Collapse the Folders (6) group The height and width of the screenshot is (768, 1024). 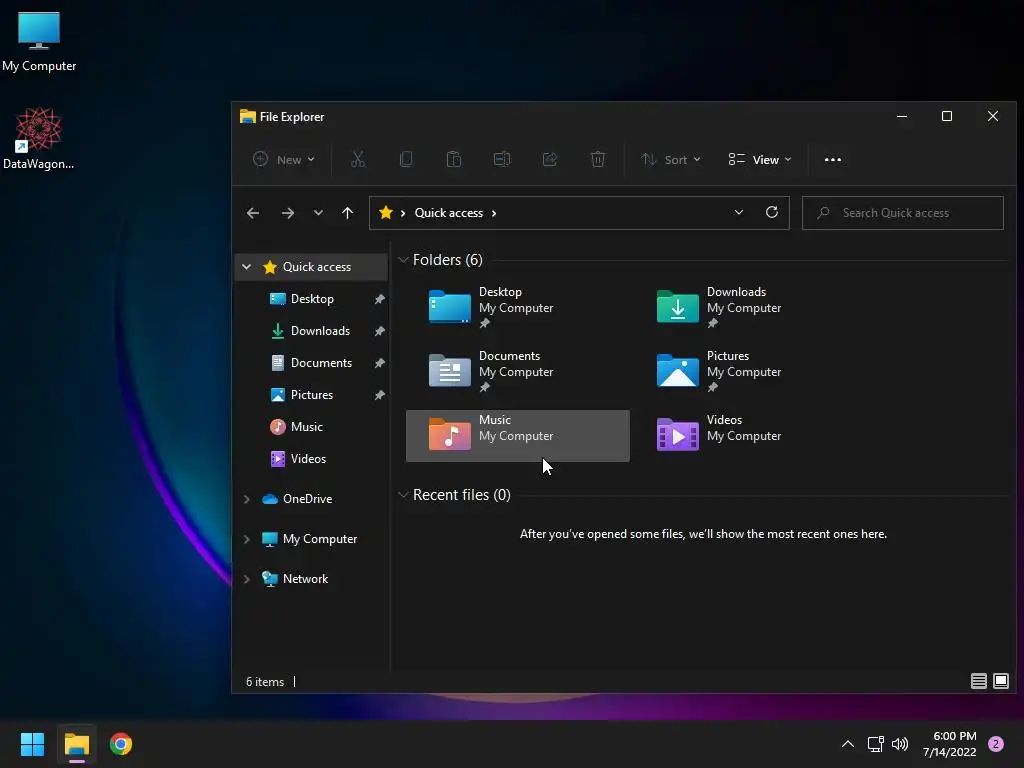click(404, 260)
